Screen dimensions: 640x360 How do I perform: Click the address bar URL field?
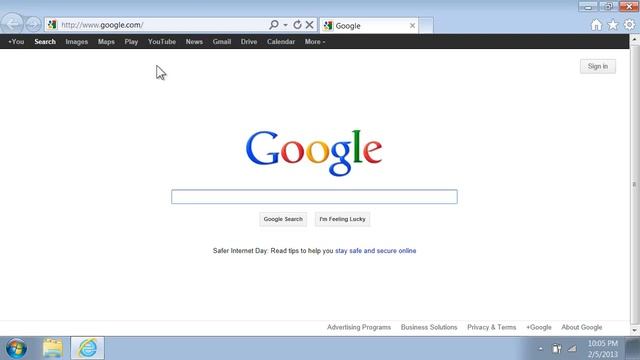point(162,25)
